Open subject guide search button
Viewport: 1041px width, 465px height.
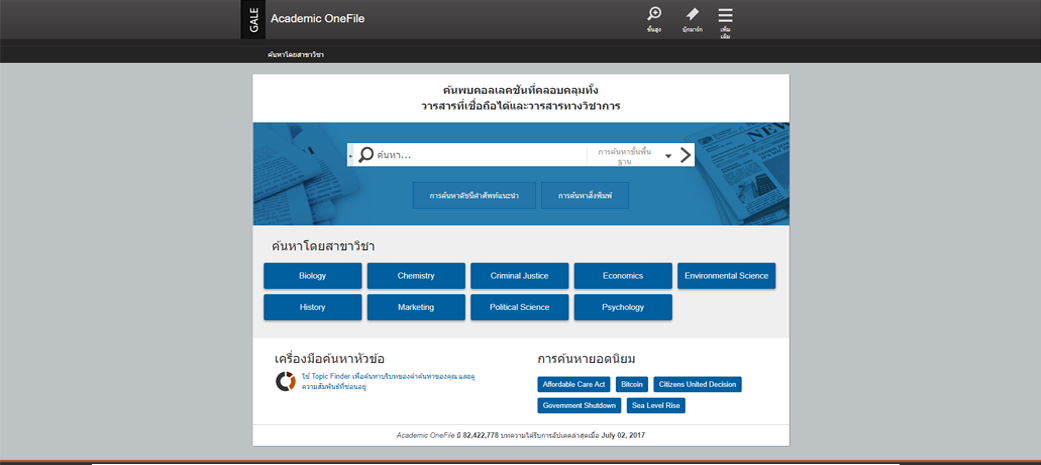point(474,196)
